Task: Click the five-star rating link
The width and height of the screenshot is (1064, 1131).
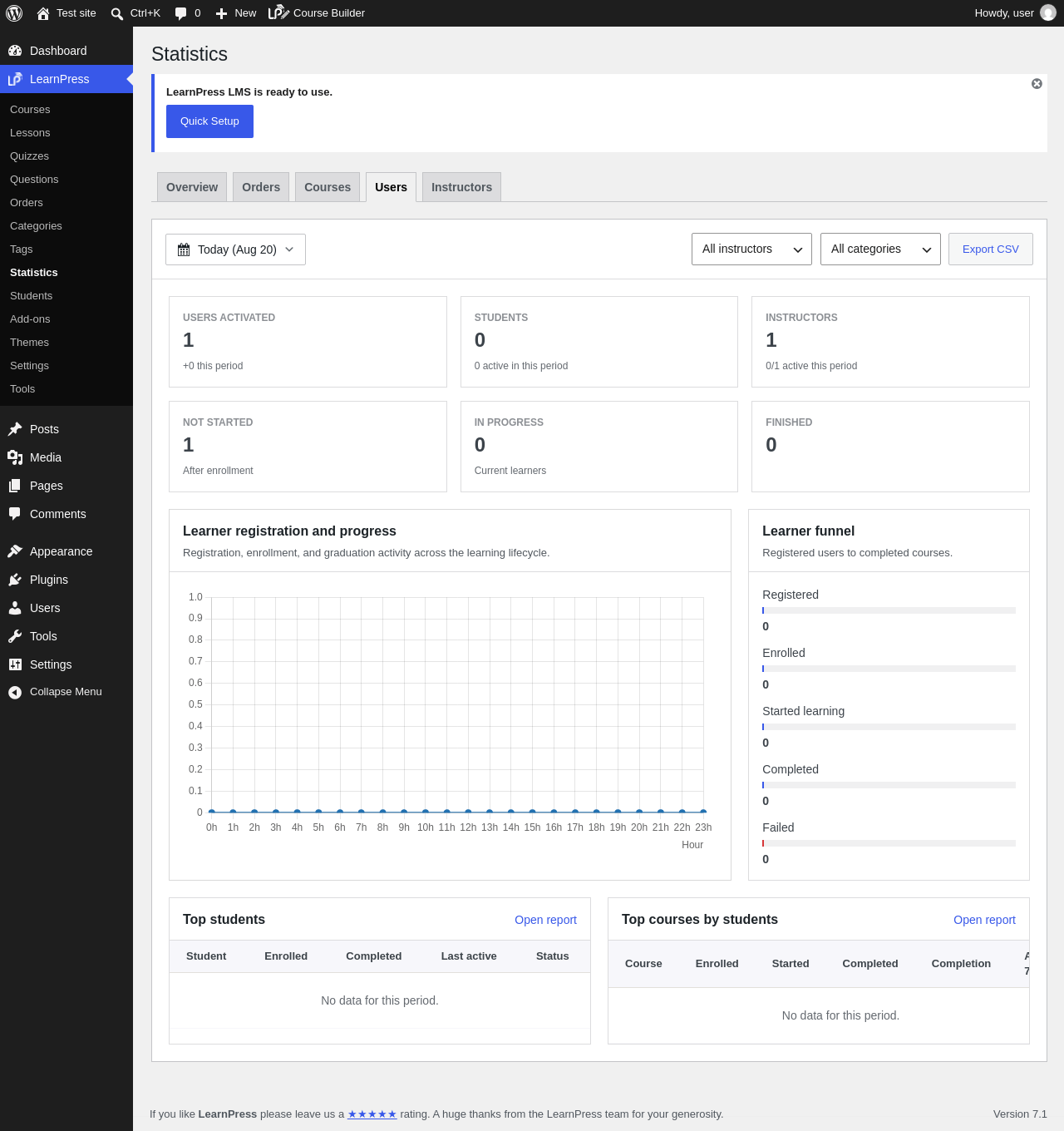Action: click(372, 1114)
